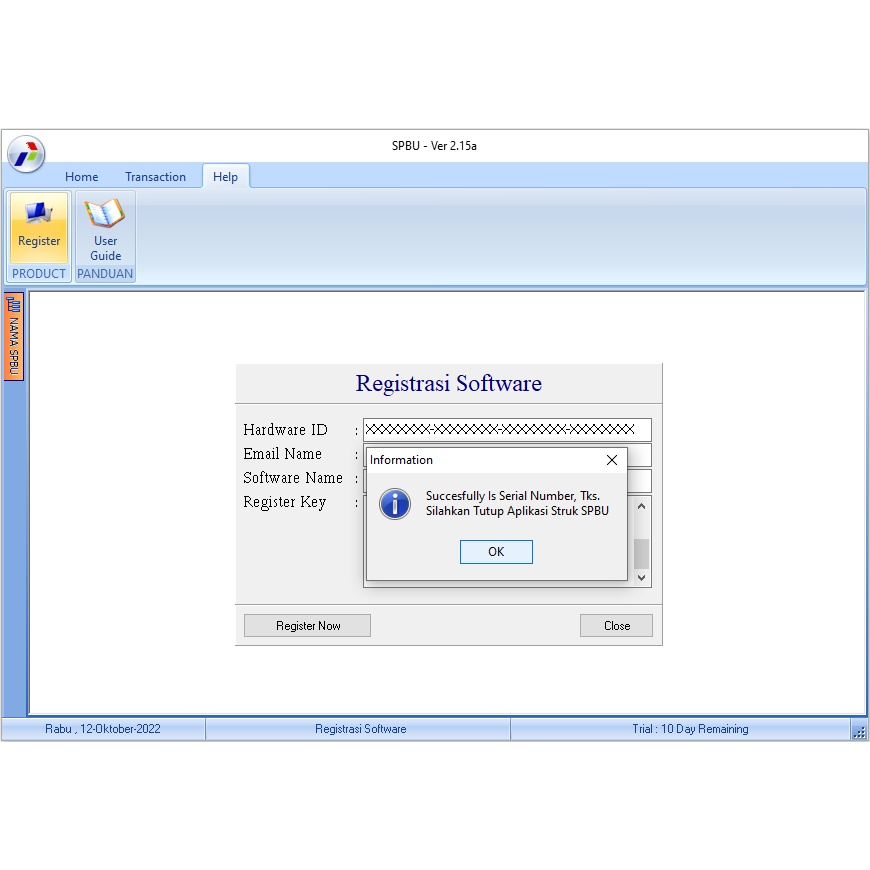Viewport: 870px width, 870px height.
Task: Click the PRODUCT group label
Action: click(x=39, y=274)
